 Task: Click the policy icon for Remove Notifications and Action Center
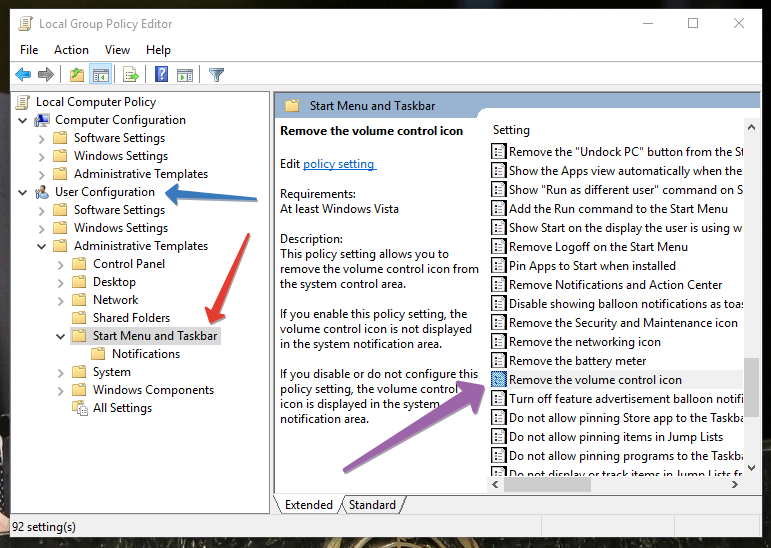pyautogui.click(x=499, y=285)
